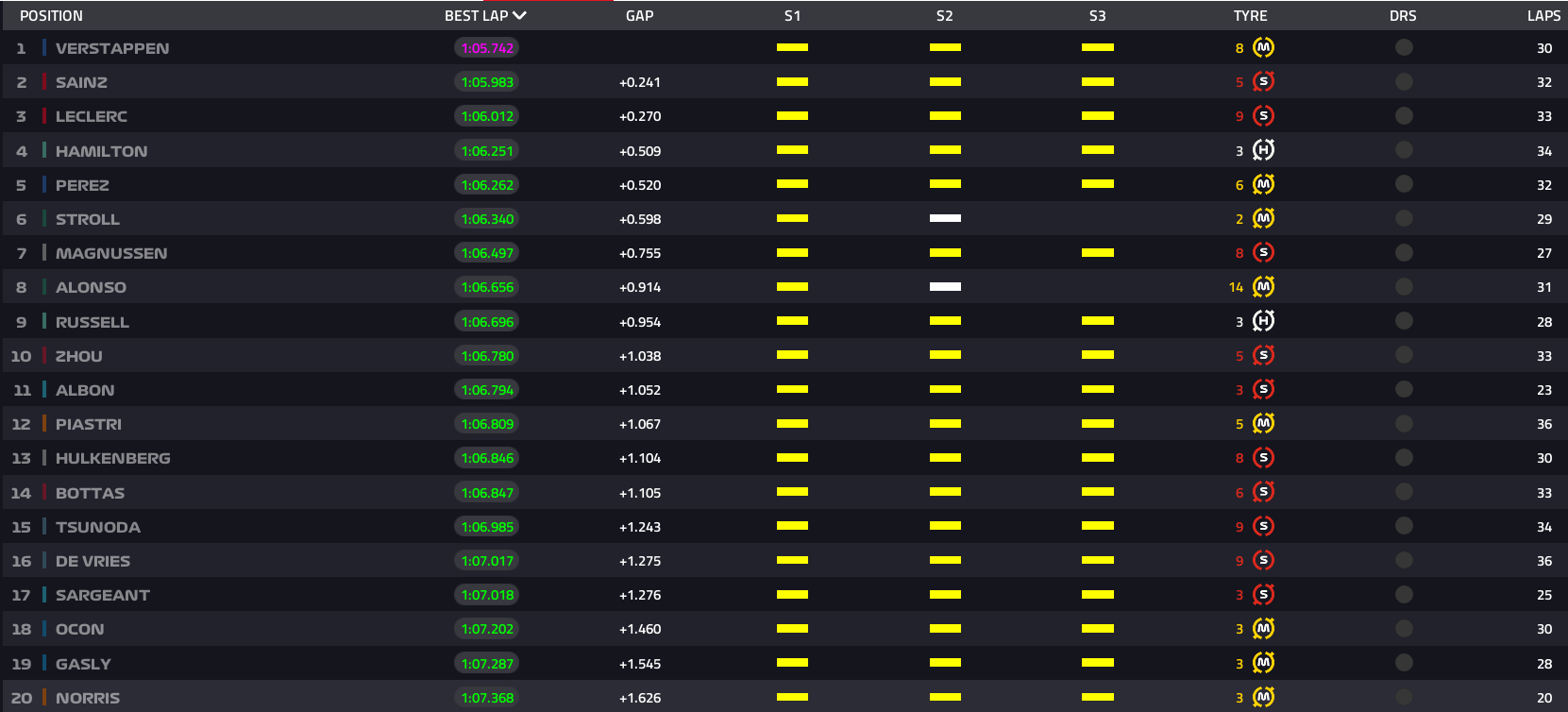The height and width of the screenshot is (712, 1568).
Task: Click Stroll's white S2 sector bar
Action: (x=945, y=218)
